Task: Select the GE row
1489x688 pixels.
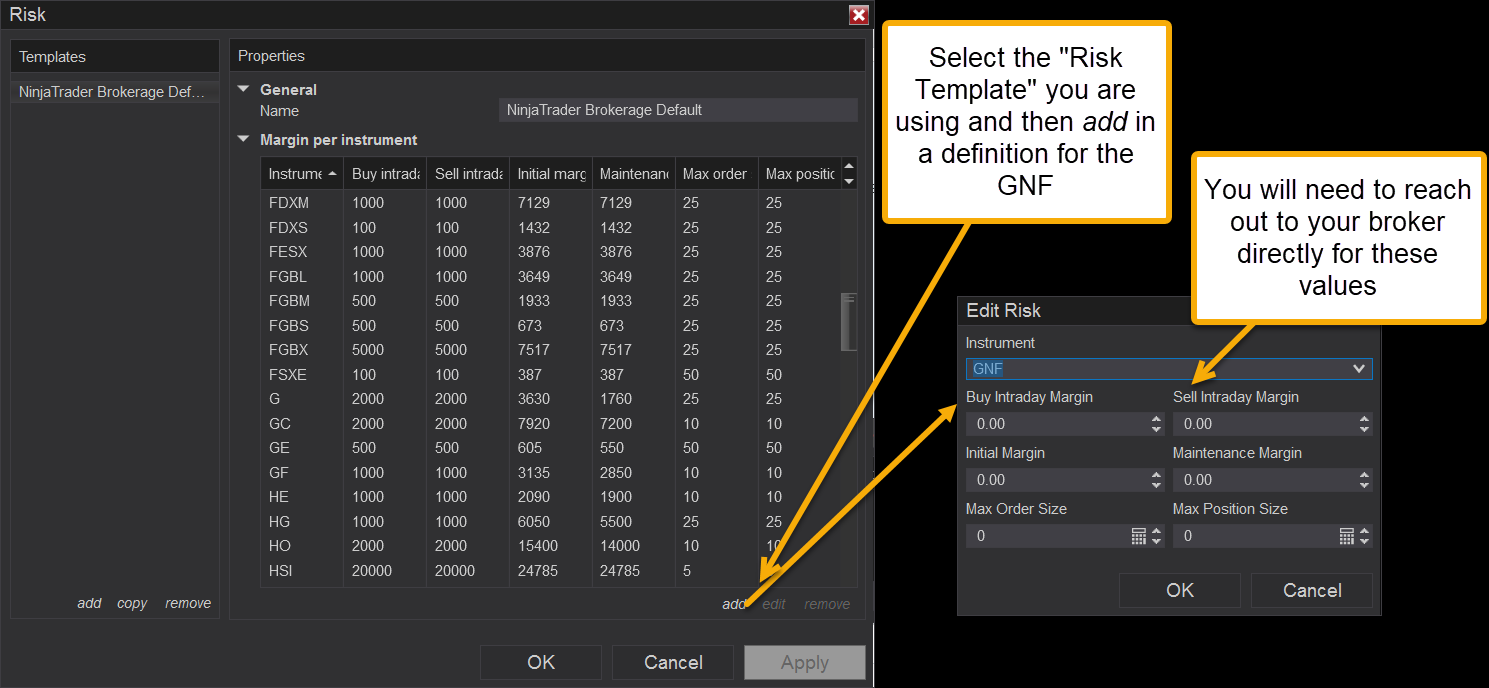Action: point(551,448)
